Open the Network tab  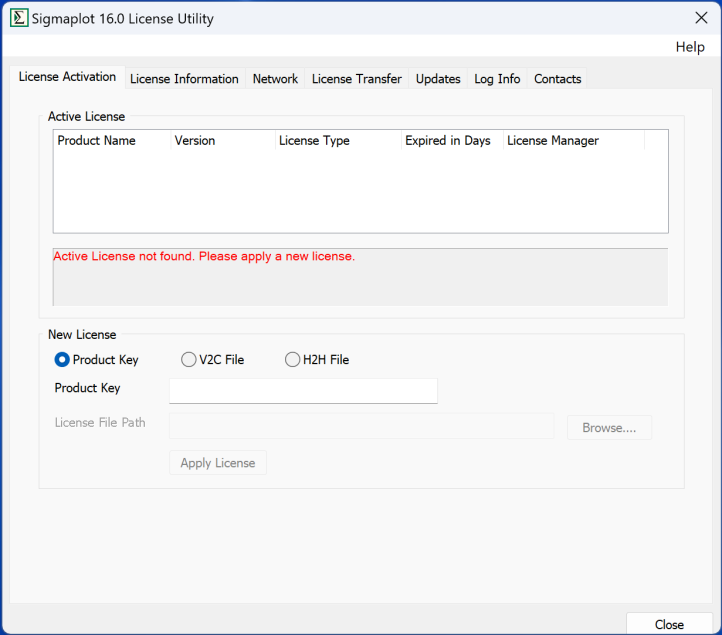click(x=275, y=79)
